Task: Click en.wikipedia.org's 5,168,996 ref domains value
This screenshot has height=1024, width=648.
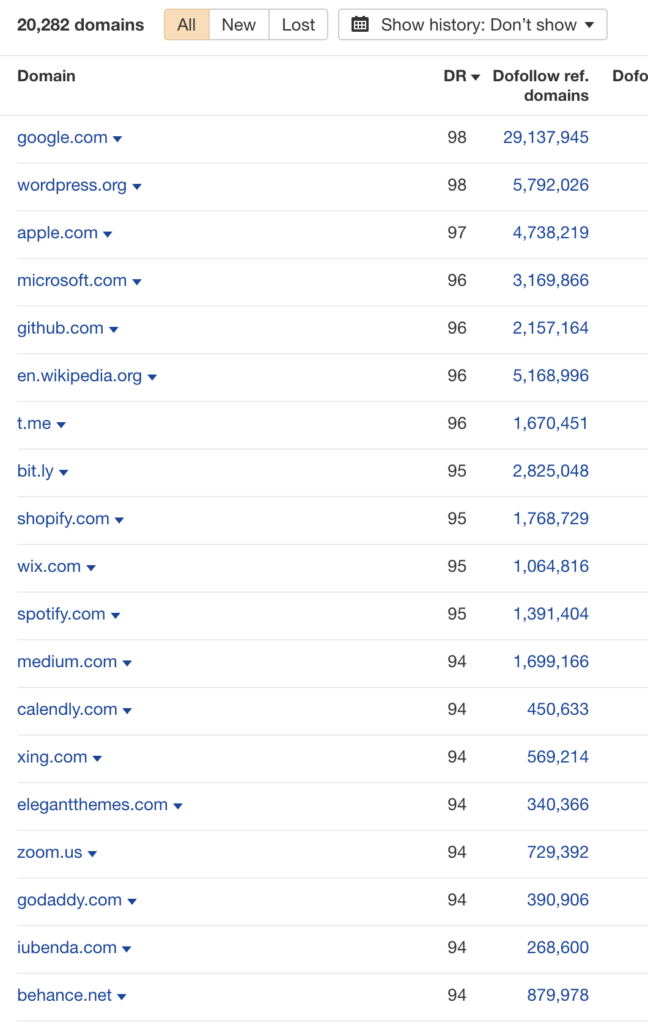Action: tap(551, 376)
